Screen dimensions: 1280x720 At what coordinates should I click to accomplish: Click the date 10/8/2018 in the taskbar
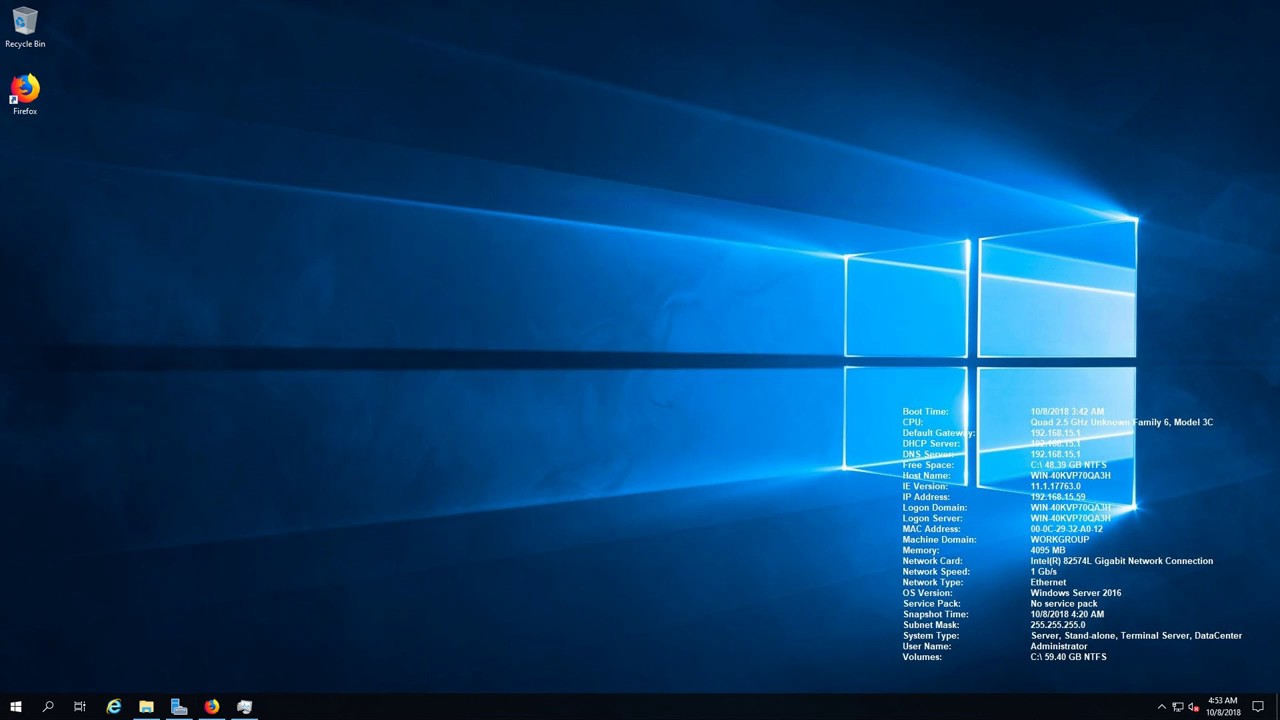(1222, 713)
